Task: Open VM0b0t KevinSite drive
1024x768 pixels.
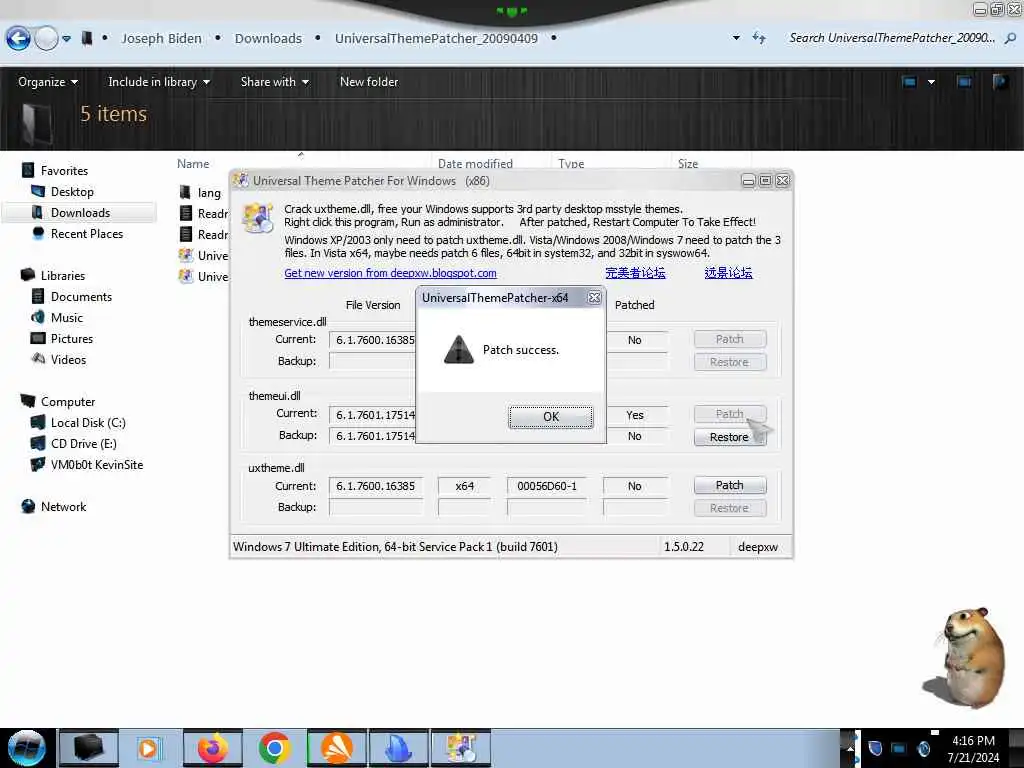Action: click(x=97, y=464)
